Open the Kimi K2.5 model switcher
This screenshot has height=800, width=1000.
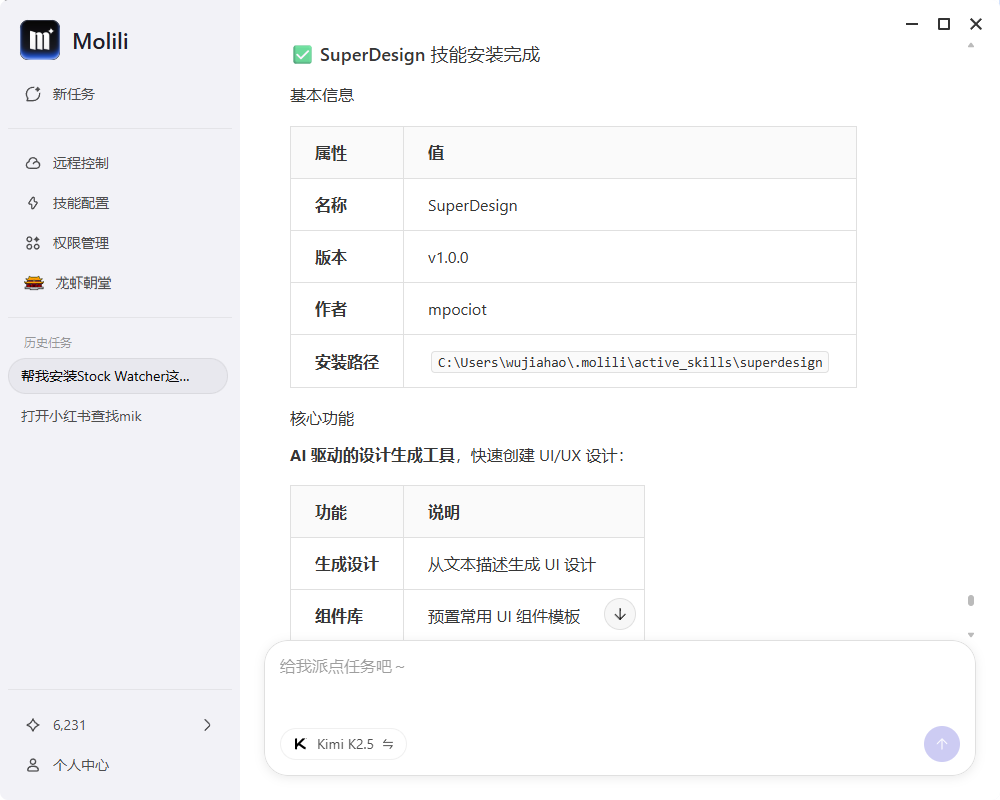click(343, 744)
